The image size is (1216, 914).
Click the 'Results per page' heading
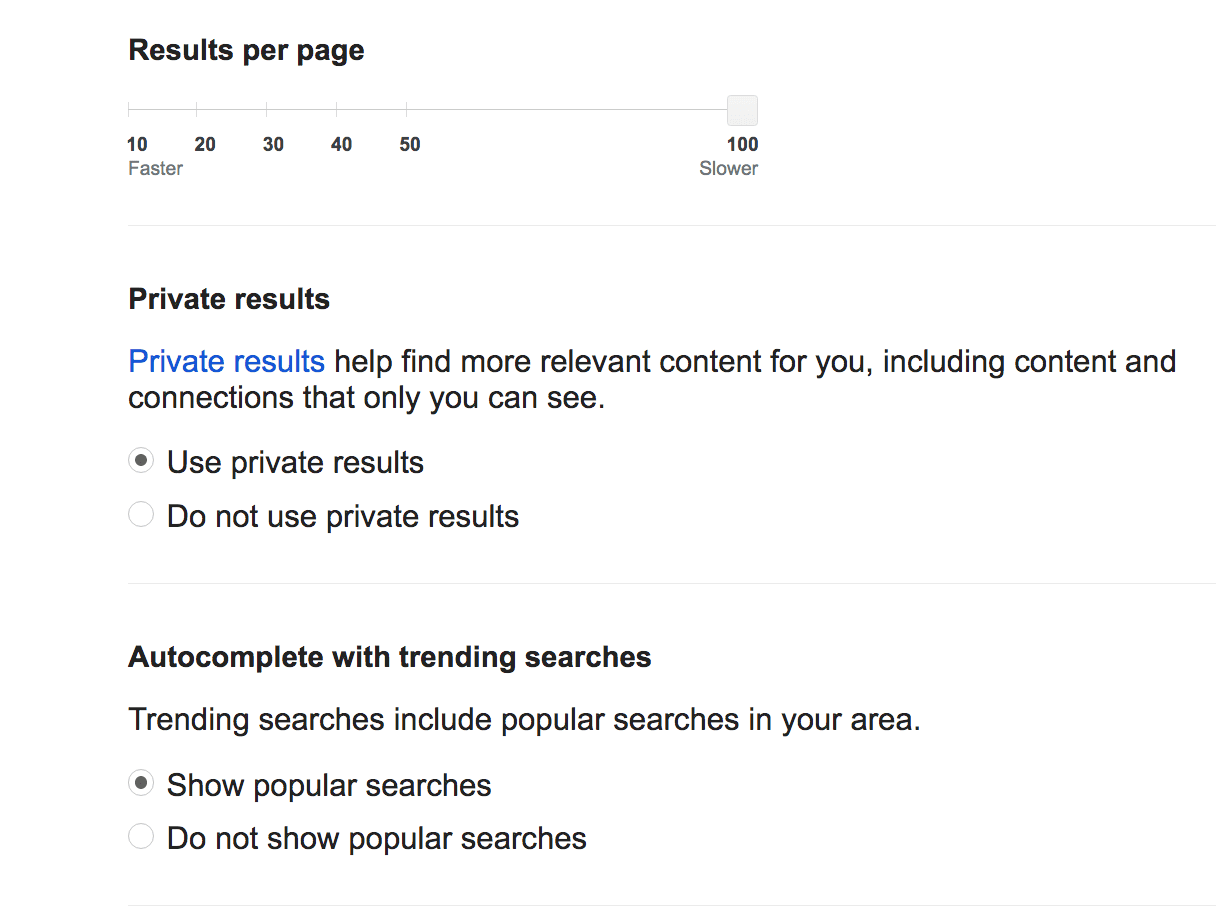pos(247,51)
